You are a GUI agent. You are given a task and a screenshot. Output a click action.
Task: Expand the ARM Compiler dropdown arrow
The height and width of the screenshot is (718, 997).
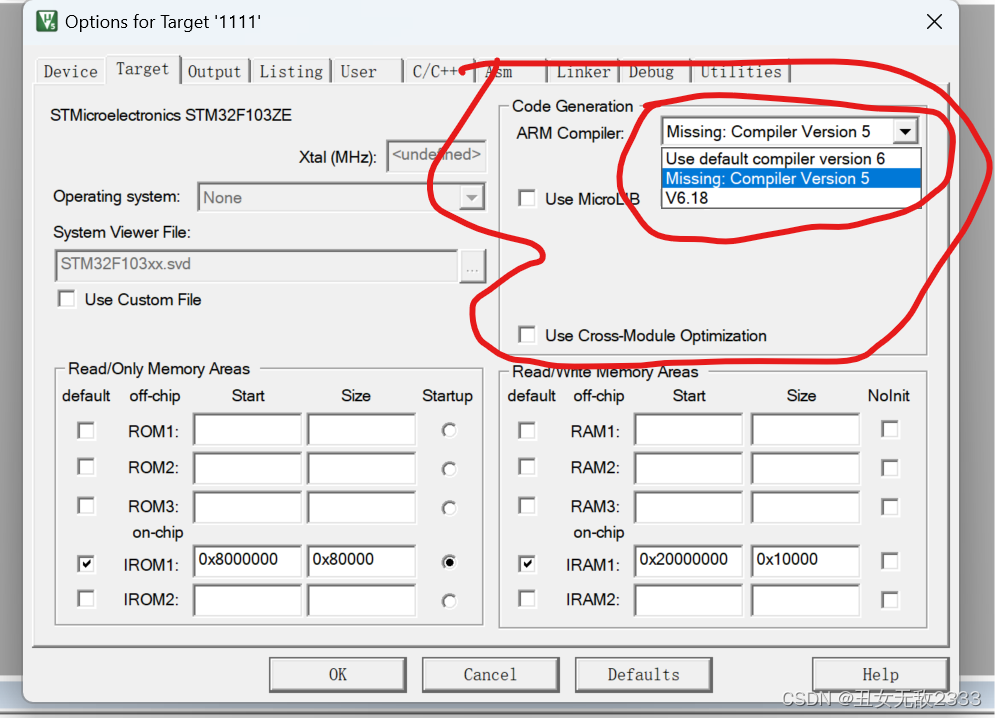click(905, 132)
